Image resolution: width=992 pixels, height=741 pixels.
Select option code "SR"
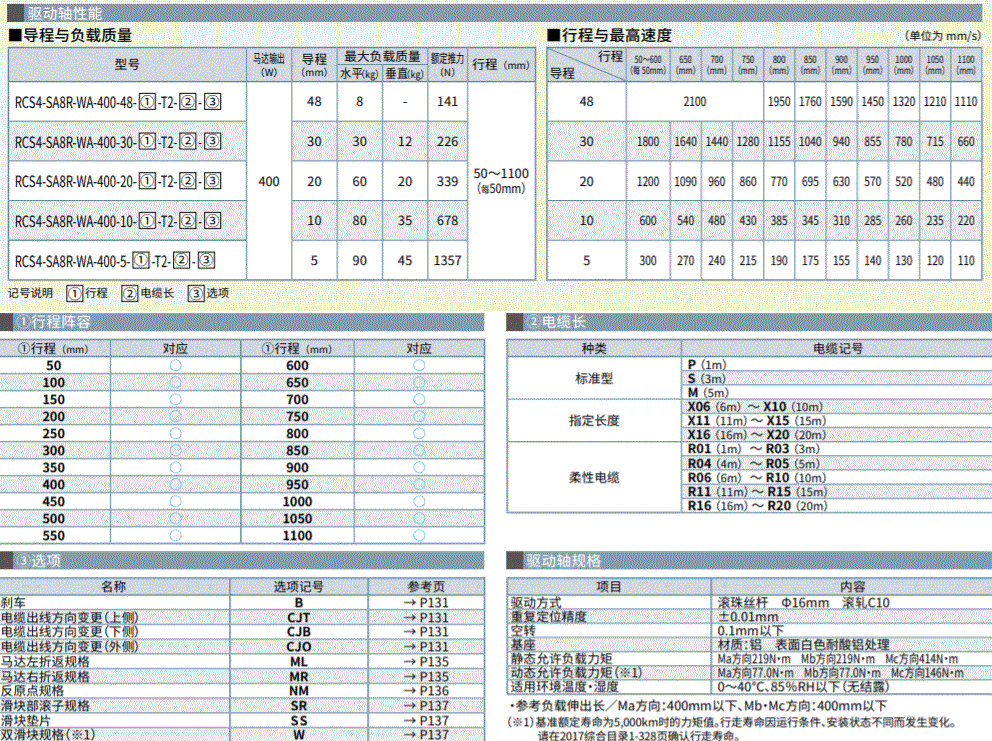pyautogui.click(x=299, y=706)
